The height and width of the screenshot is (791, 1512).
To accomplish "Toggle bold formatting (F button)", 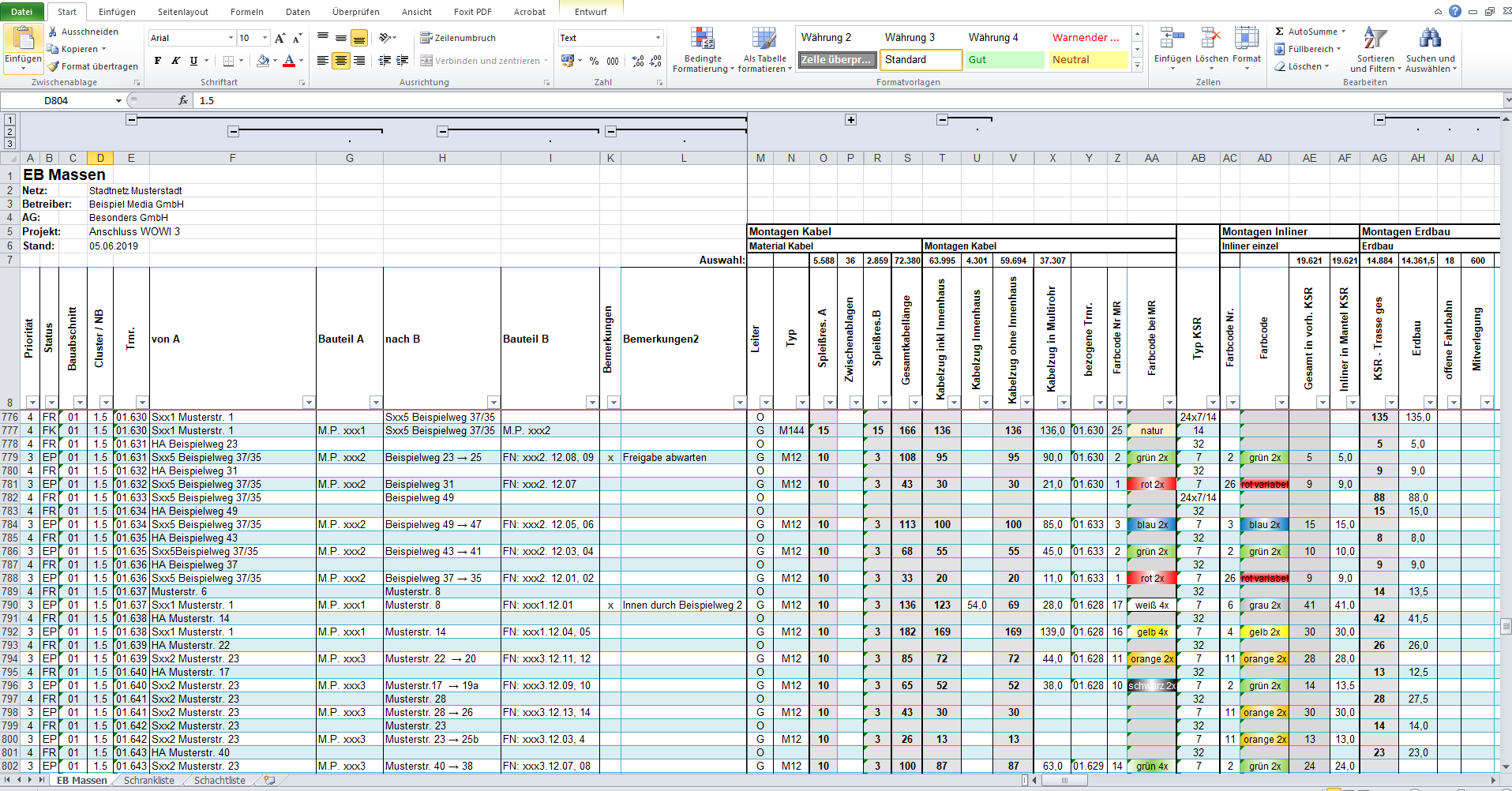I will [x=158, y=61].
